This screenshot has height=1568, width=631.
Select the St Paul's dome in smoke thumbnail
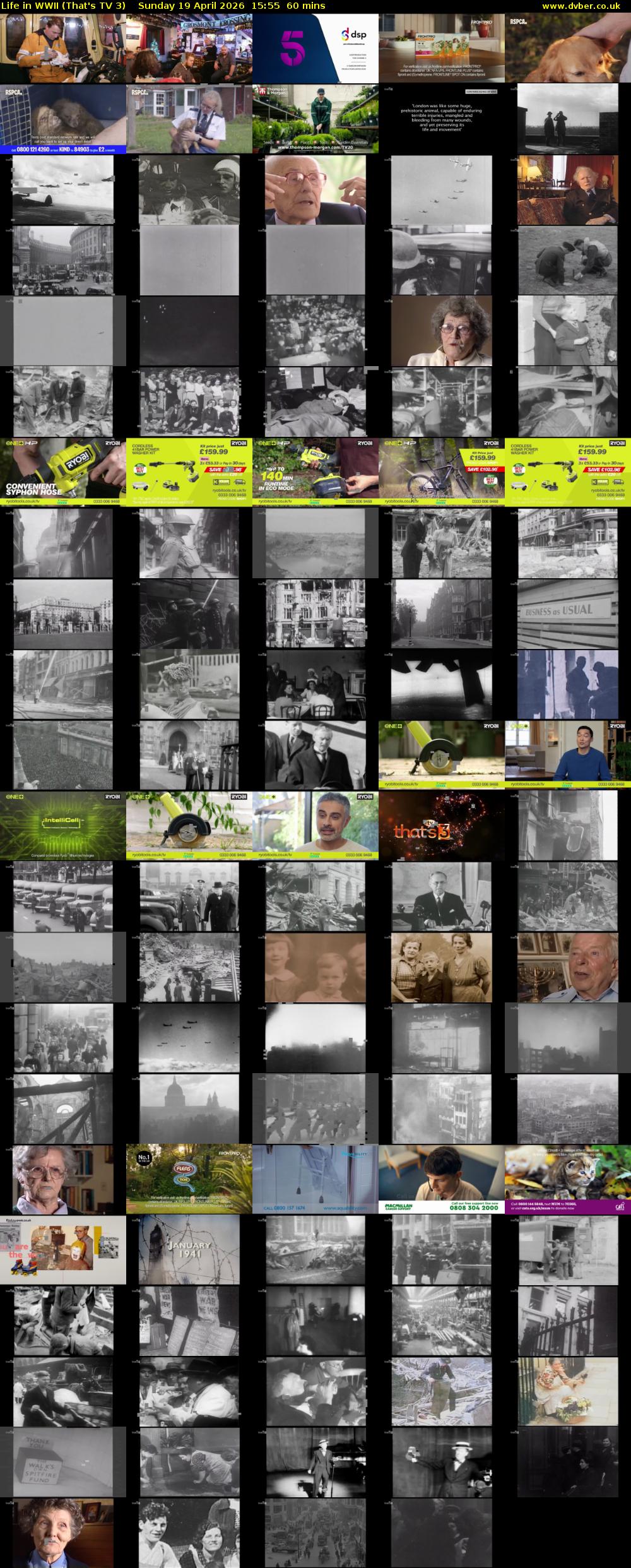[x=189, y=1108]
